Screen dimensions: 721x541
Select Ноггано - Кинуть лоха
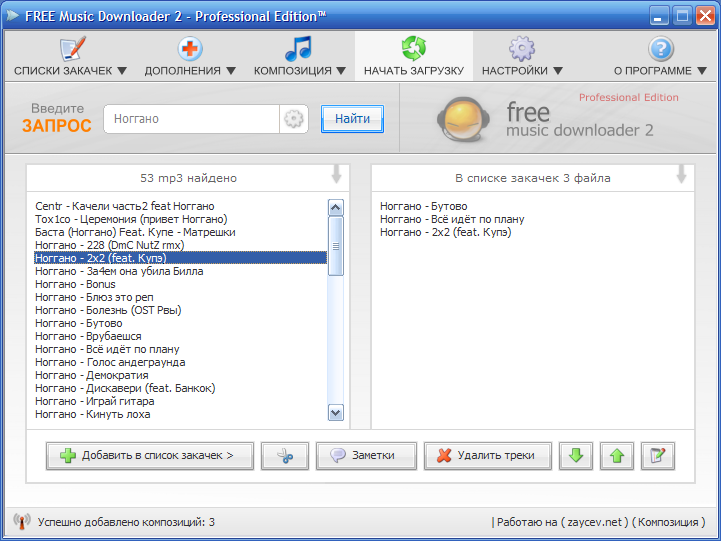[x=92, y=414]
